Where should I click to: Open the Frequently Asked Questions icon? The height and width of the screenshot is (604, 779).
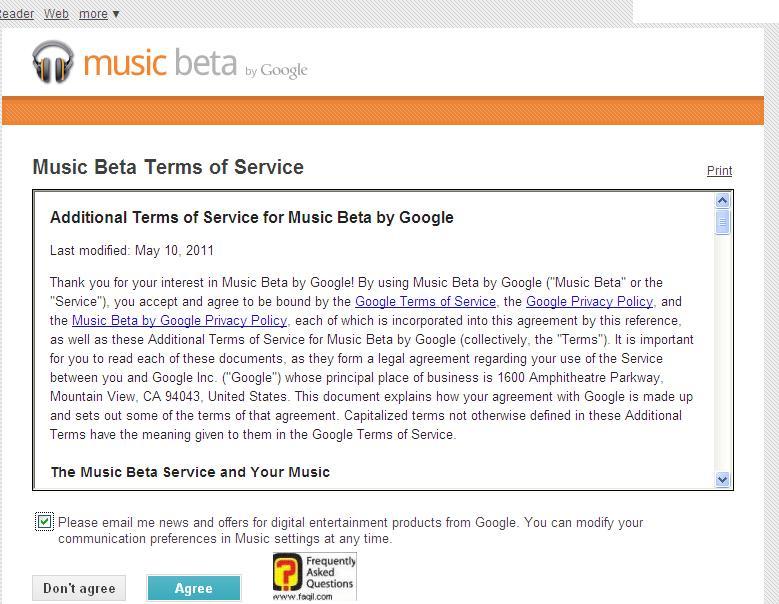click(x=314, y=577)
